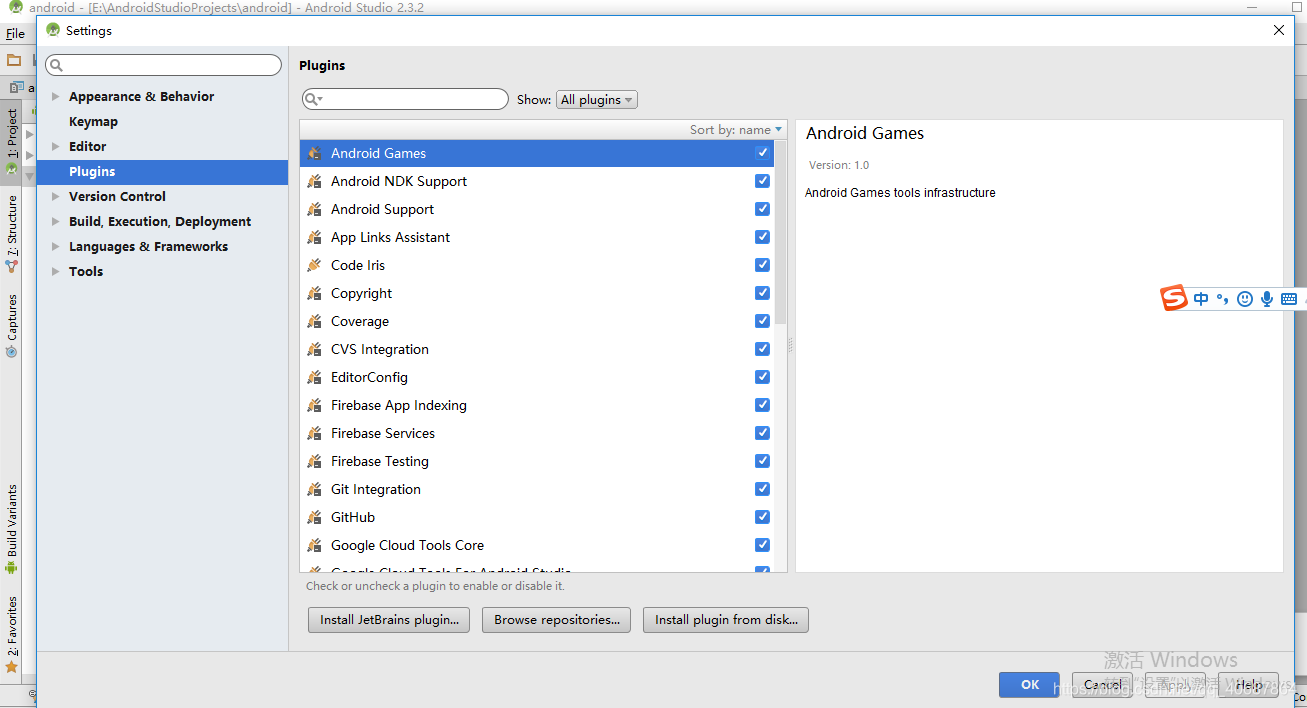Click the Sogou microphone voice input icon
This screenshot has width=1307, height=708.
pyautogui.click(x=1267, y=299)
